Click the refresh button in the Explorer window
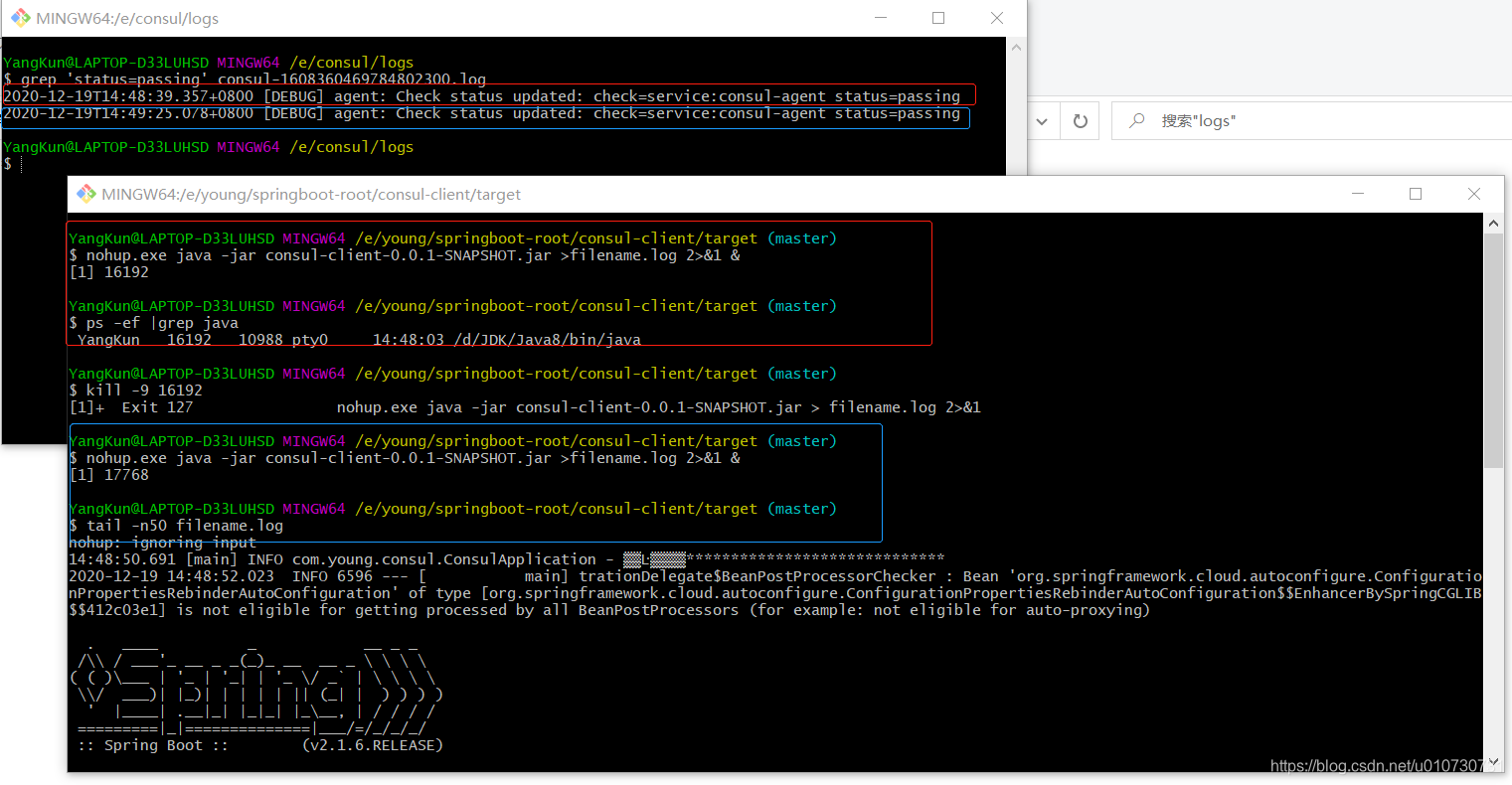The image size is (1512, 785). pyautogui.click(x=1081, y=121)
